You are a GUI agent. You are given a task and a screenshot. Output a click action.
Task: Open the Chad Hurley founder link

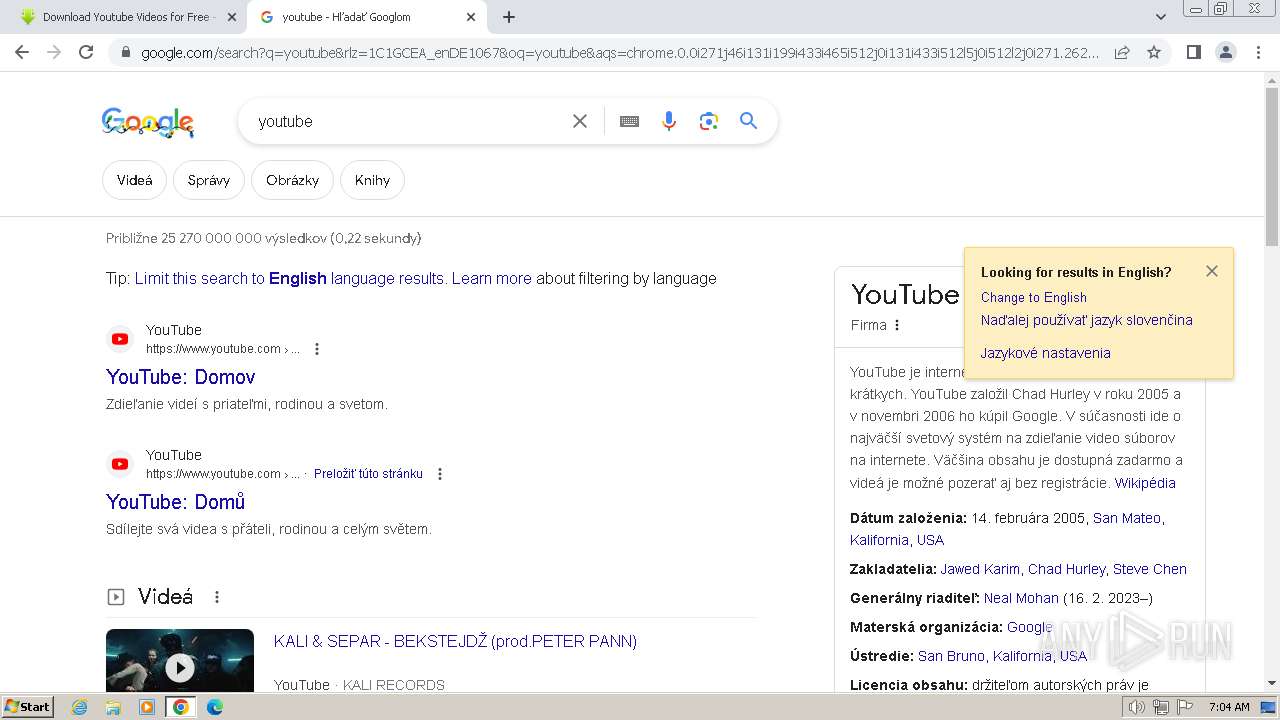coord(1066,569)
